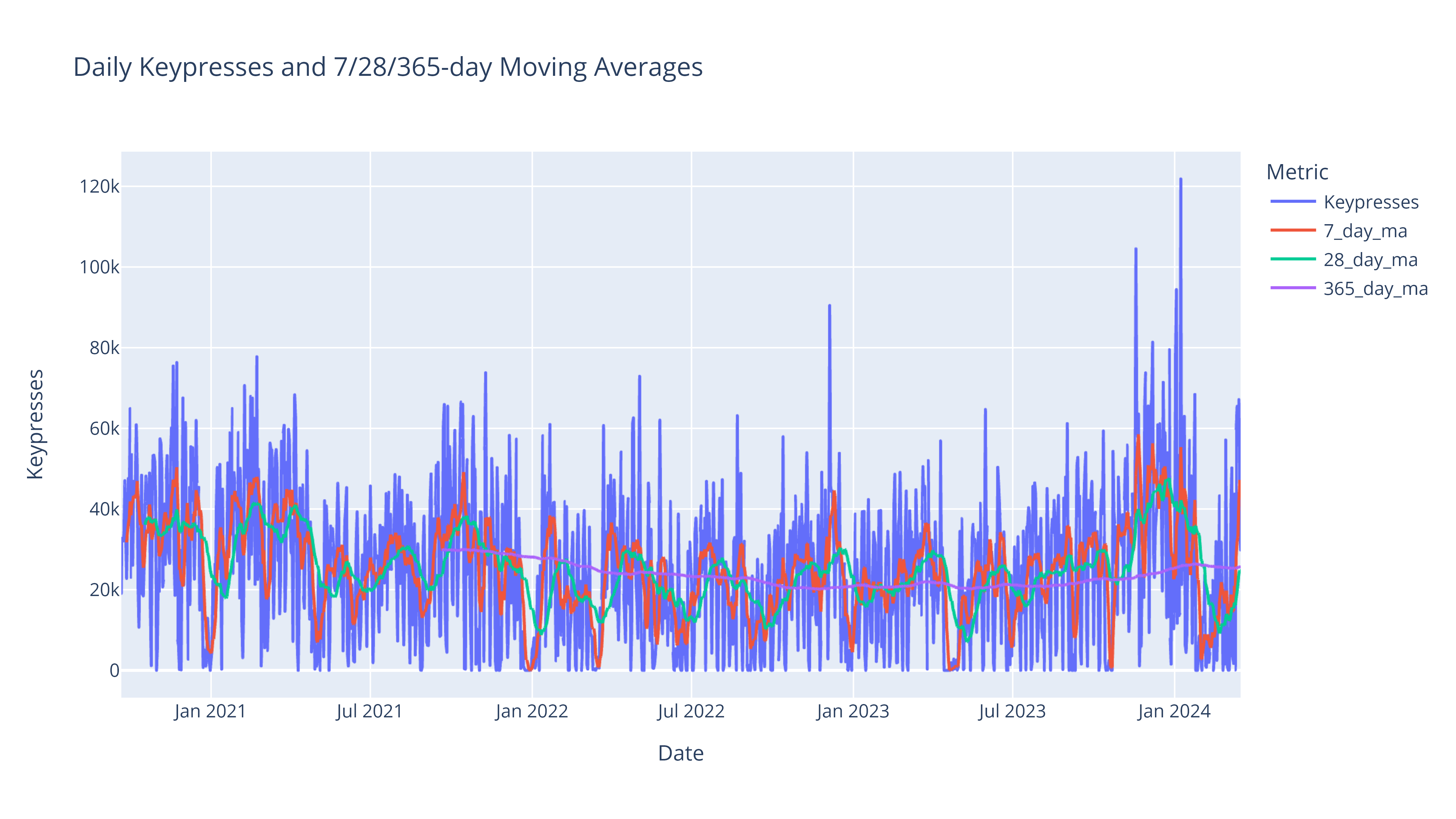Select the chart title text

(x=388, y=67)
